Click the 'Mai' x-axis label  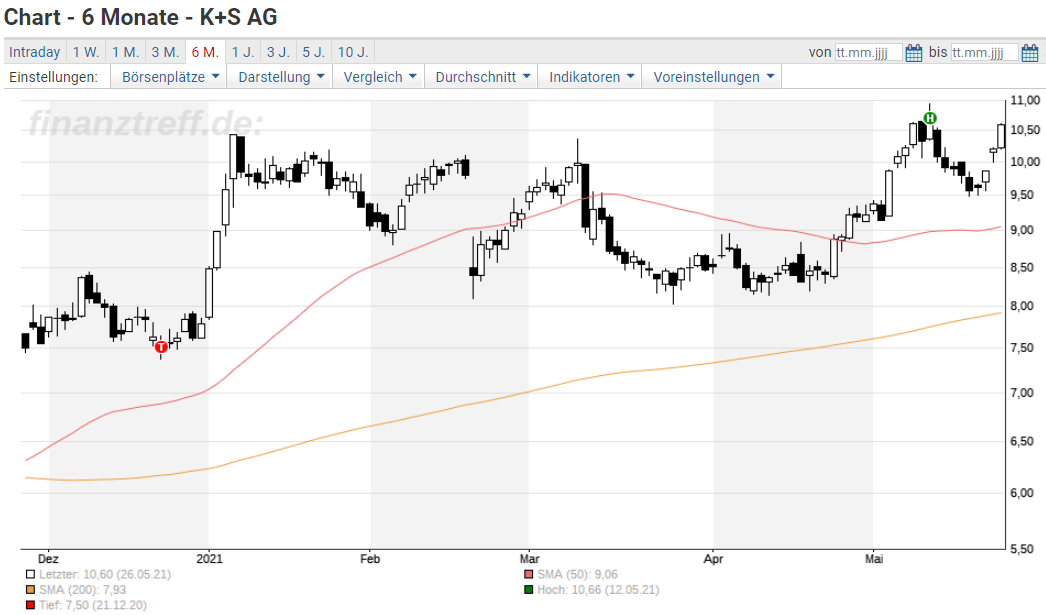click(x=874, y=559)
